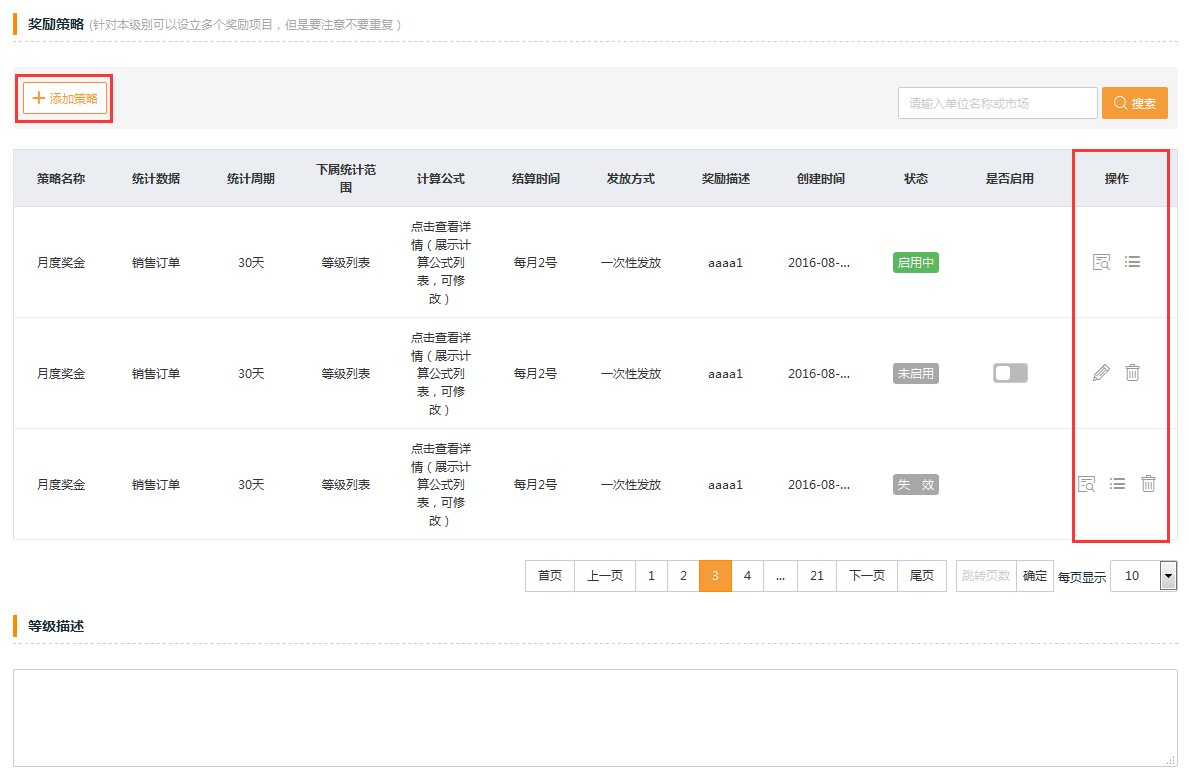The height and width of the screenshot is (782, 1189).
Task: Click the 添加策略 button
Action: pyautogui.click(x=65, y=98)
